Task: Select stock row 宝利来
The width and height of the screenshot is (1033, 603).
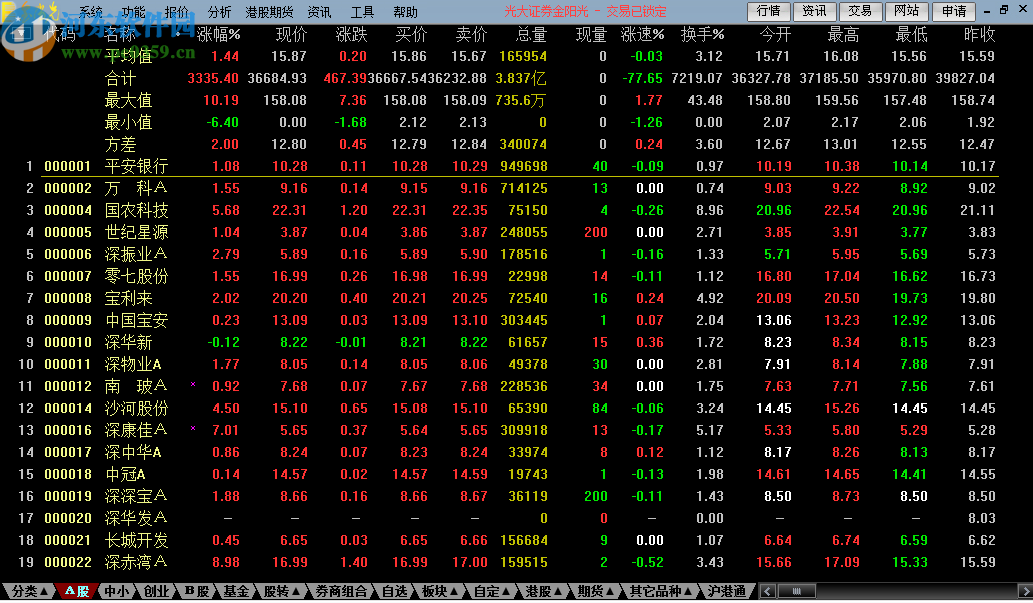Action: point(507,299)
